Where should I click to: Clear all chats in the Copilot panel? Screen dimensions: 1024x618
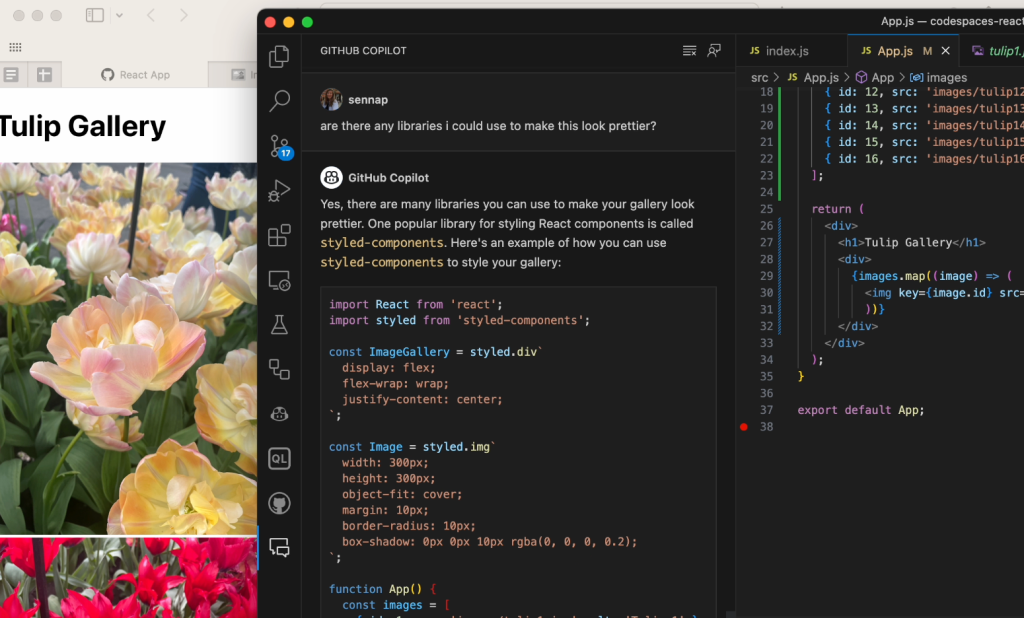tap(689, 50)
